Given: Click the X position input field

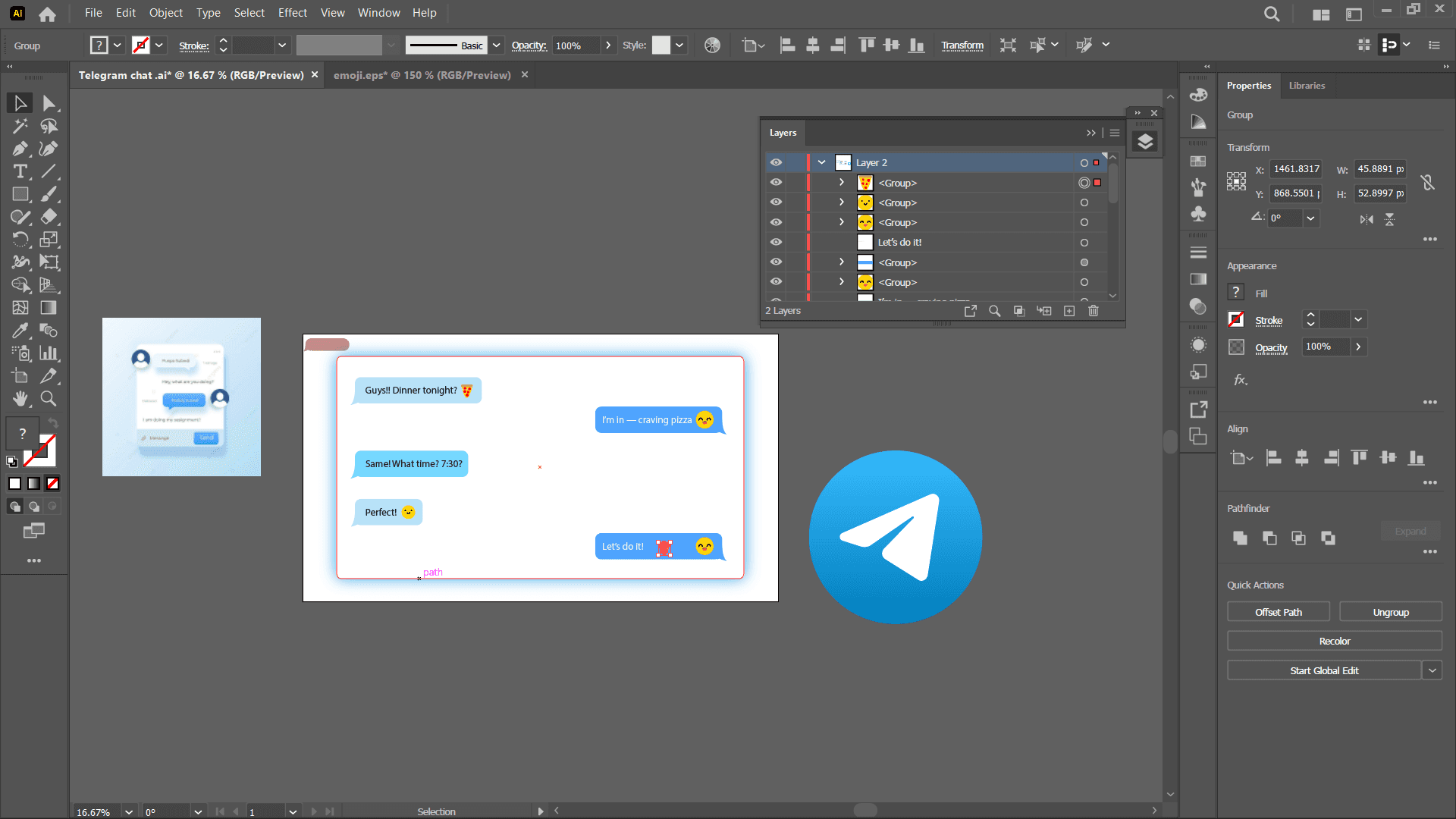Looking at the screenshot, I should [x=1296, y=169].
